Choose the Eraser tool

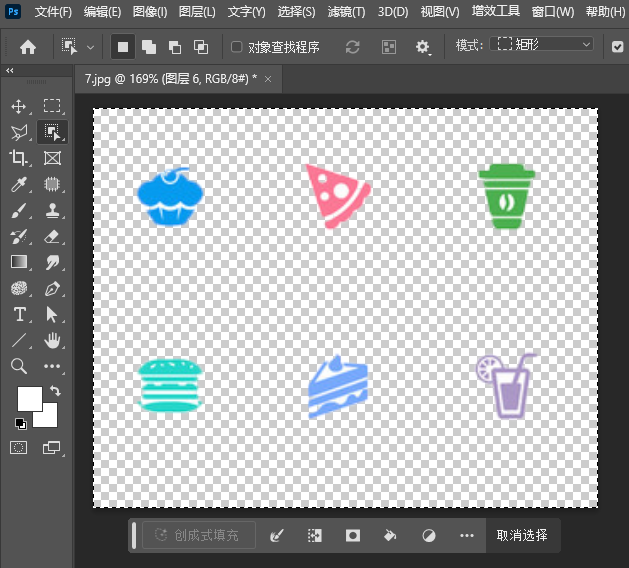point(52,237)
